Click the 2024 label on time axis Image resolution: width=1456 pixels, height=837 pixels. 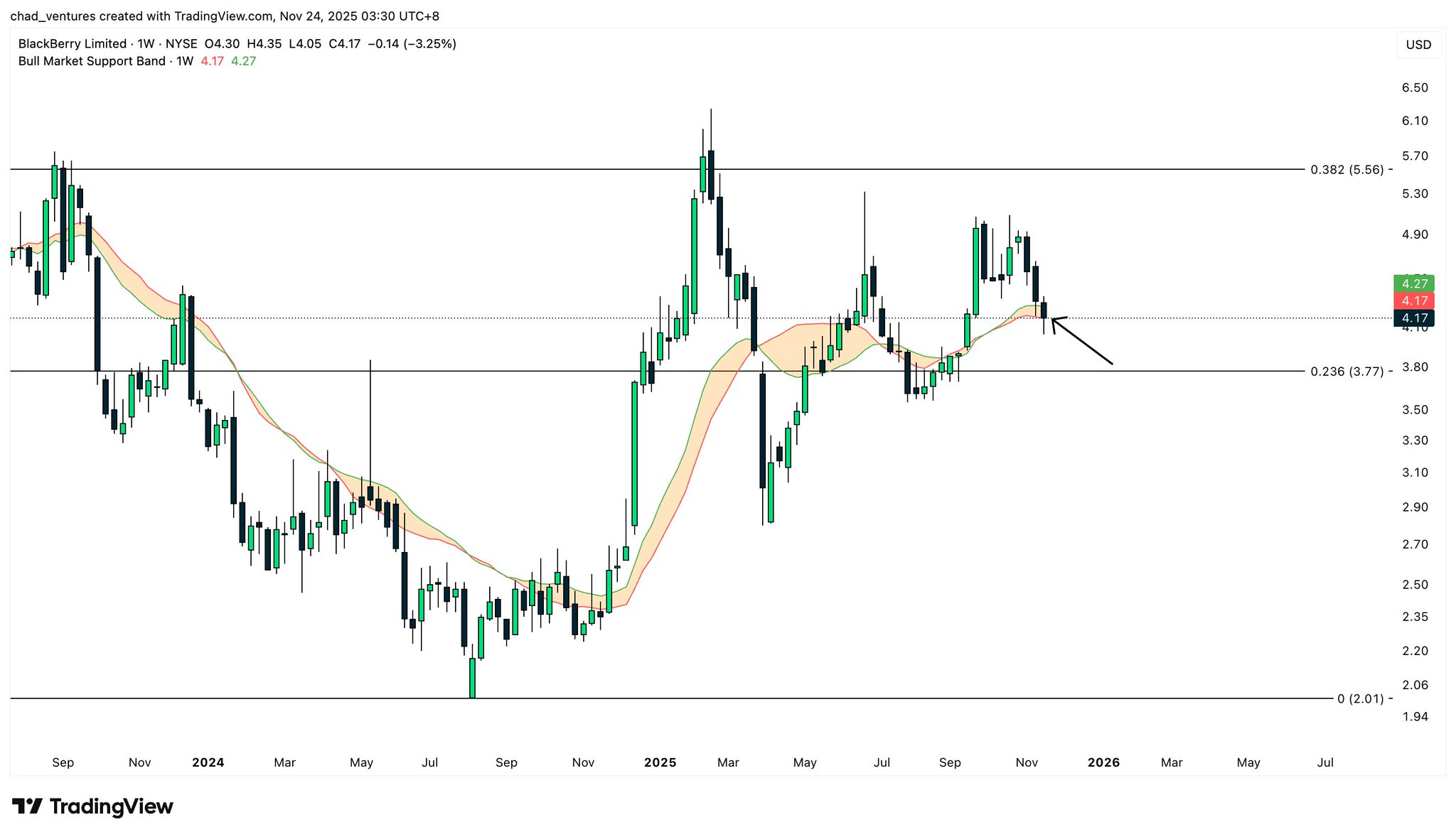pyautogui.click(x=208, y=762)
